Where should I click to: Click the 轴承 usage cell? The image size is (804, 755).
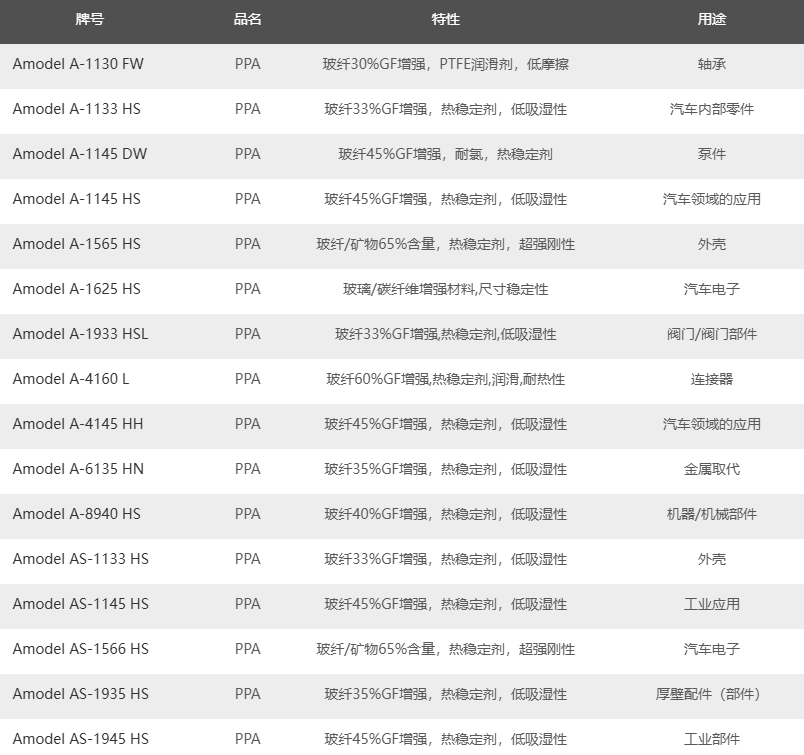coord(711,64)
